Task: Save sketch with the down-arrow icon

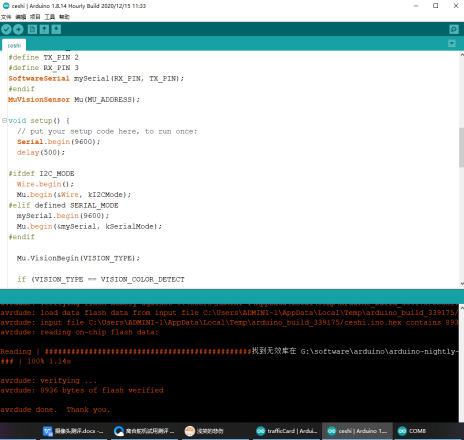Action: pos(56,30)
